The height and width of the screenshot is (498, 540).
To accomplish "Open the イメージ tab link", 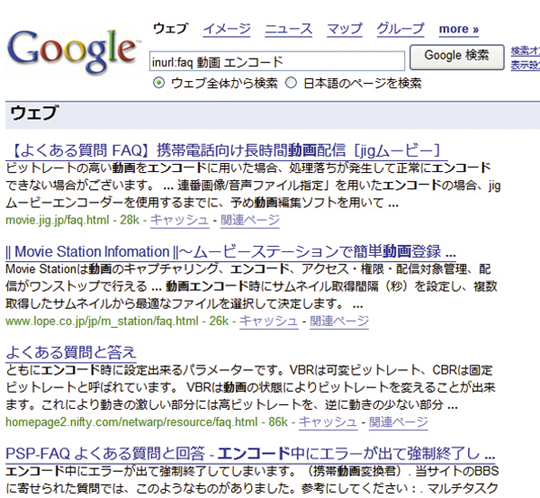I will [x=227, y=29].
